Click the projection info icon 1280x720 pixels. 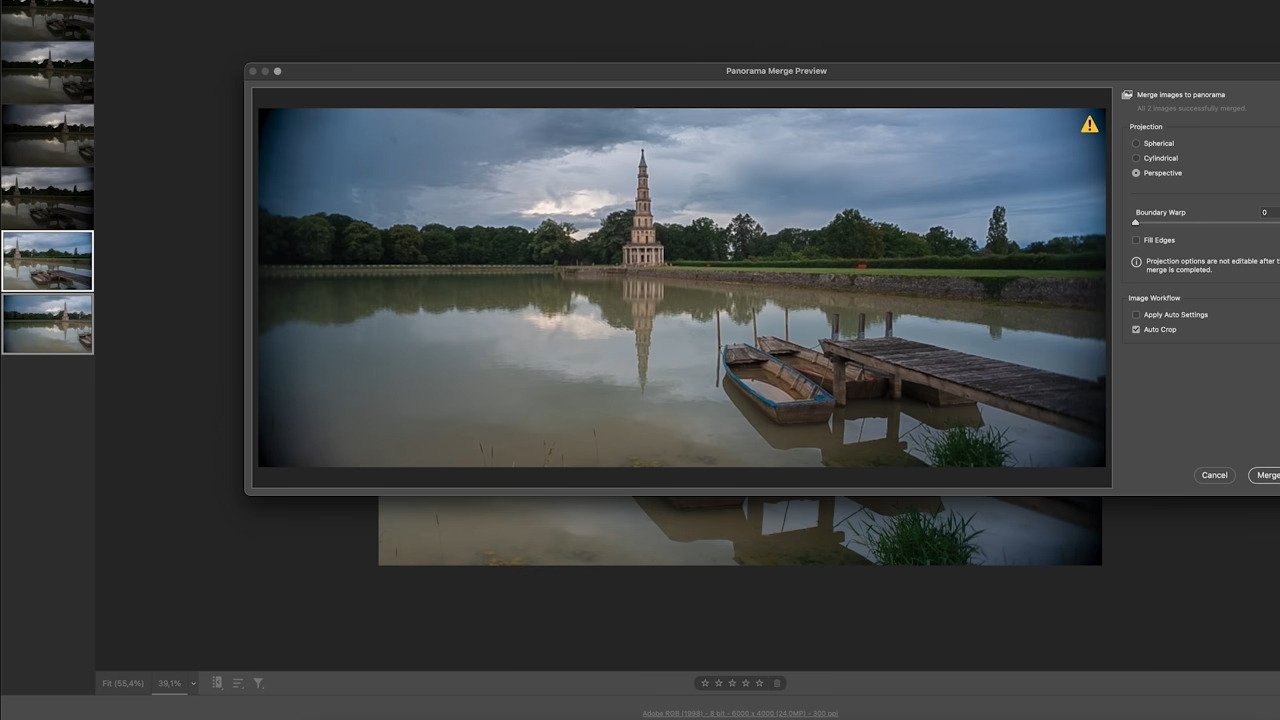[1136, 262]
